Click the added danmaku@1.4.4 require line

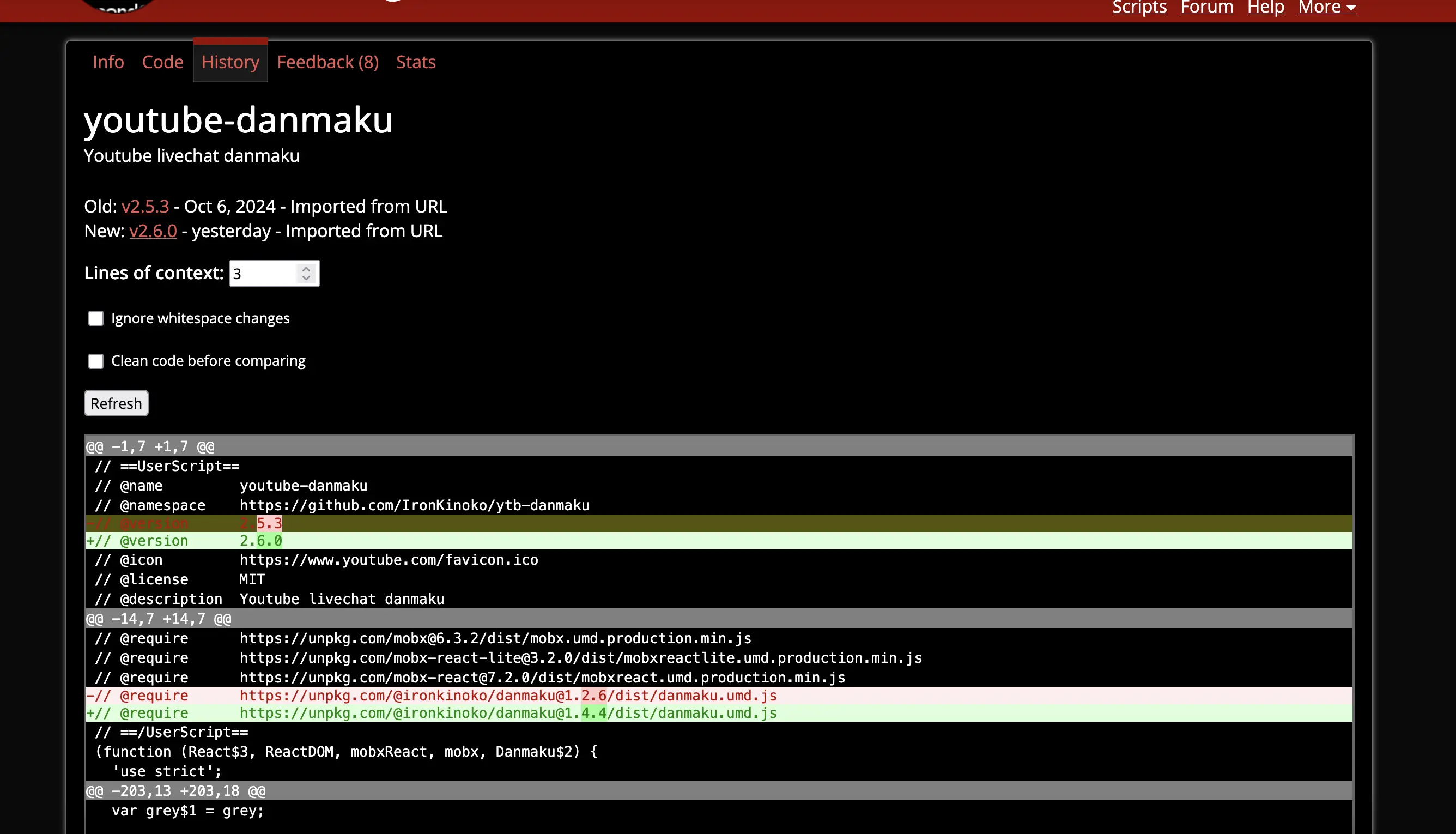(x=507, y=713)
